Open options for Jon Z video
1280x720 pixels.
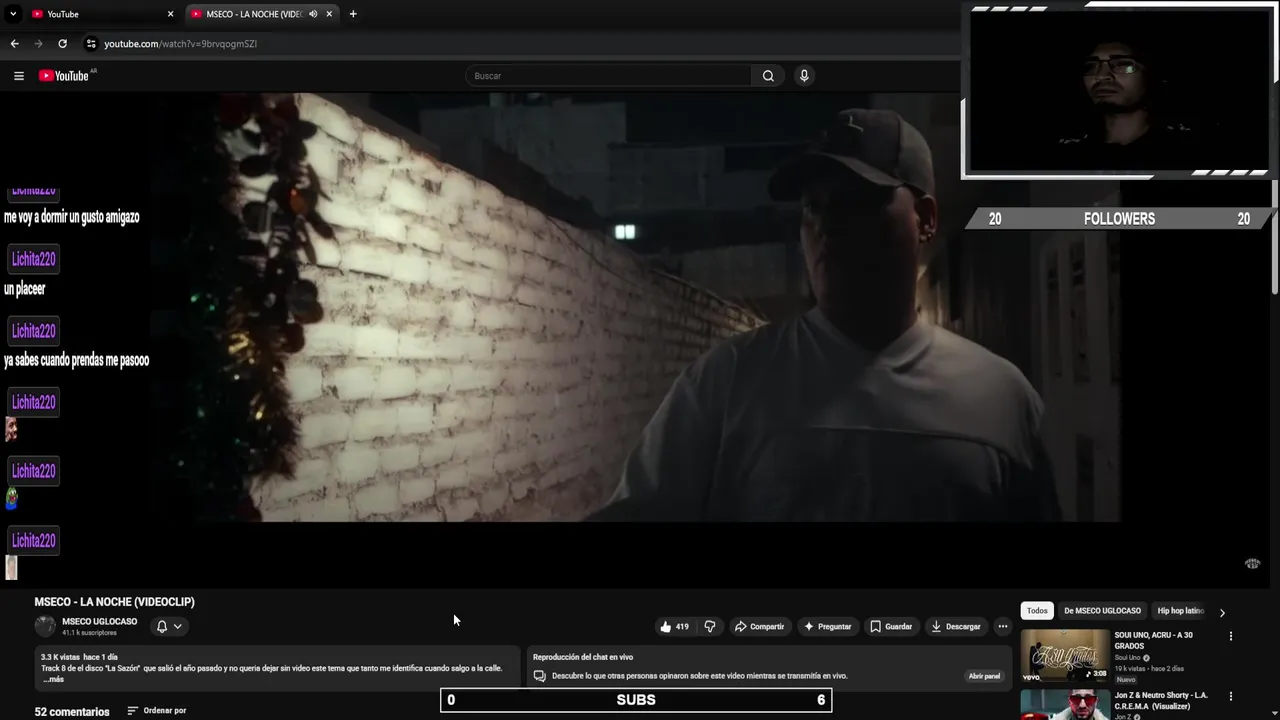(1231, 696)
